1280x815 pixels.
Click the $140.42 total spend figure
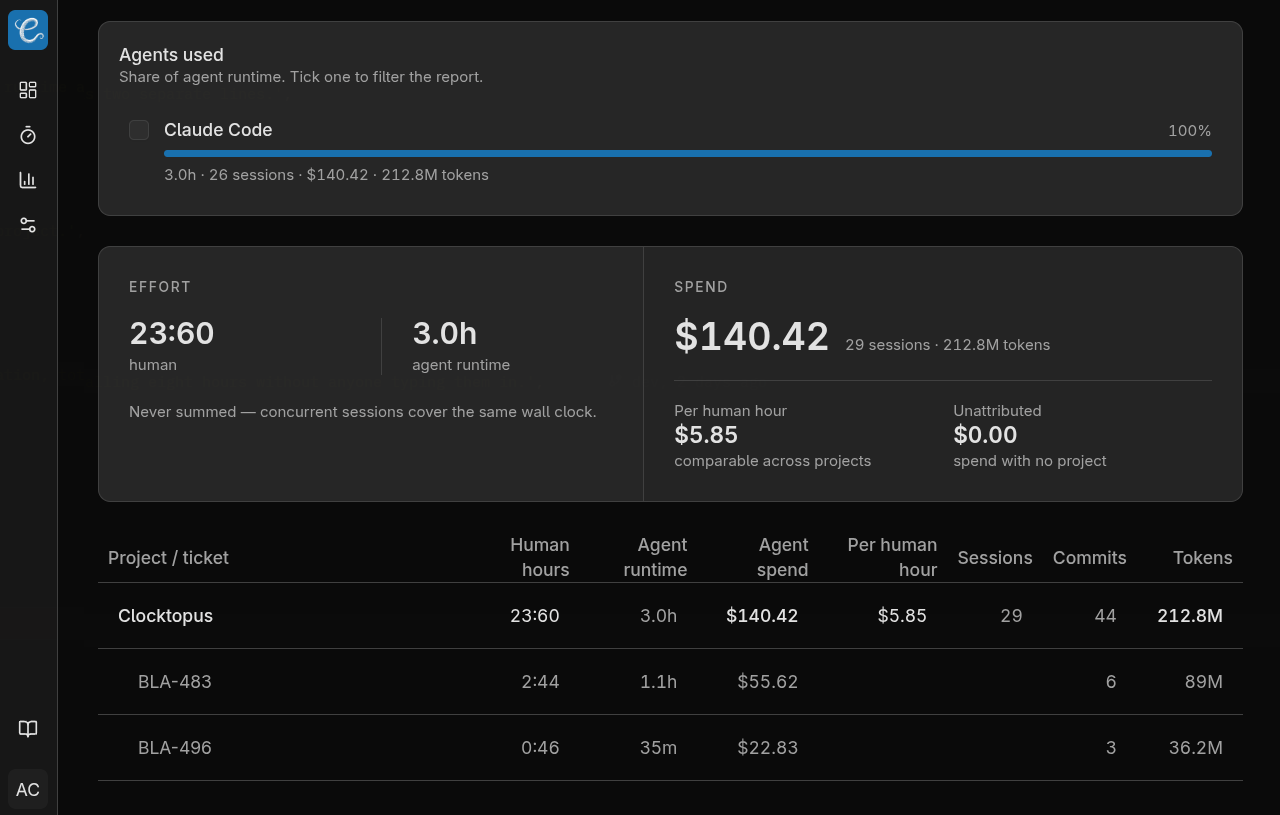pyautogui.click(x=752, y=336)
